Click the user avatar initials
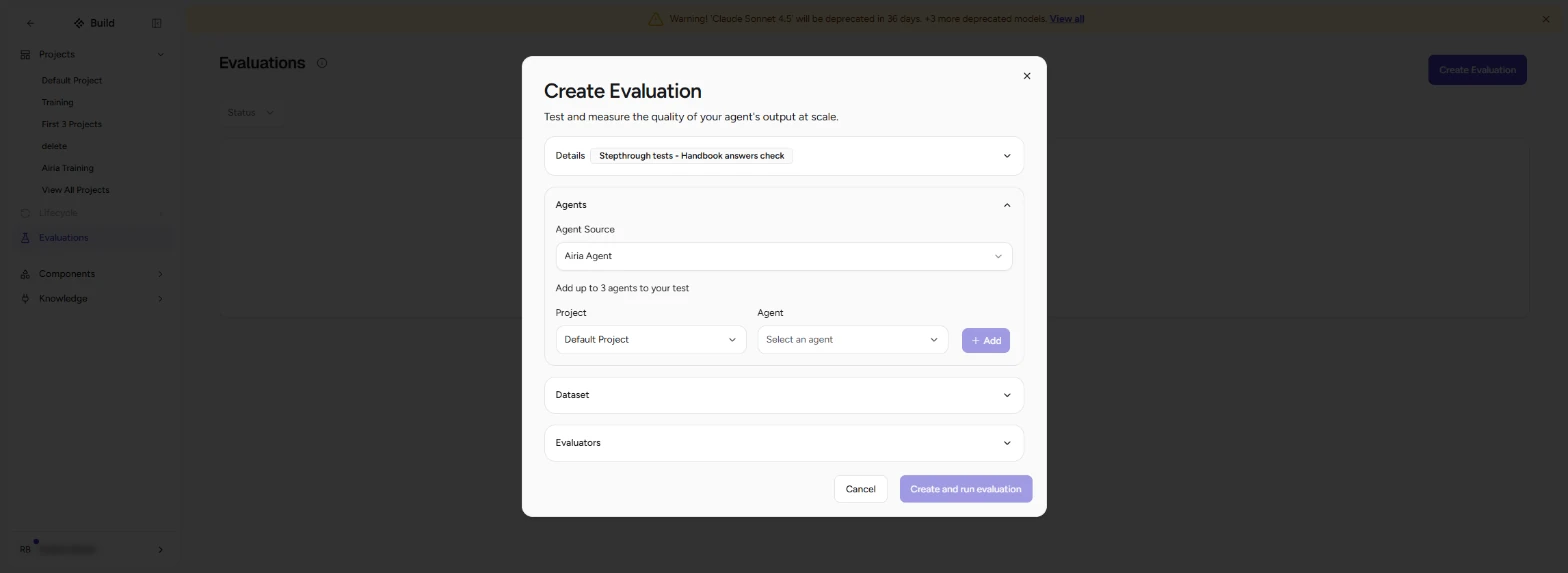The image size is (1568, 573). [26, 550]
